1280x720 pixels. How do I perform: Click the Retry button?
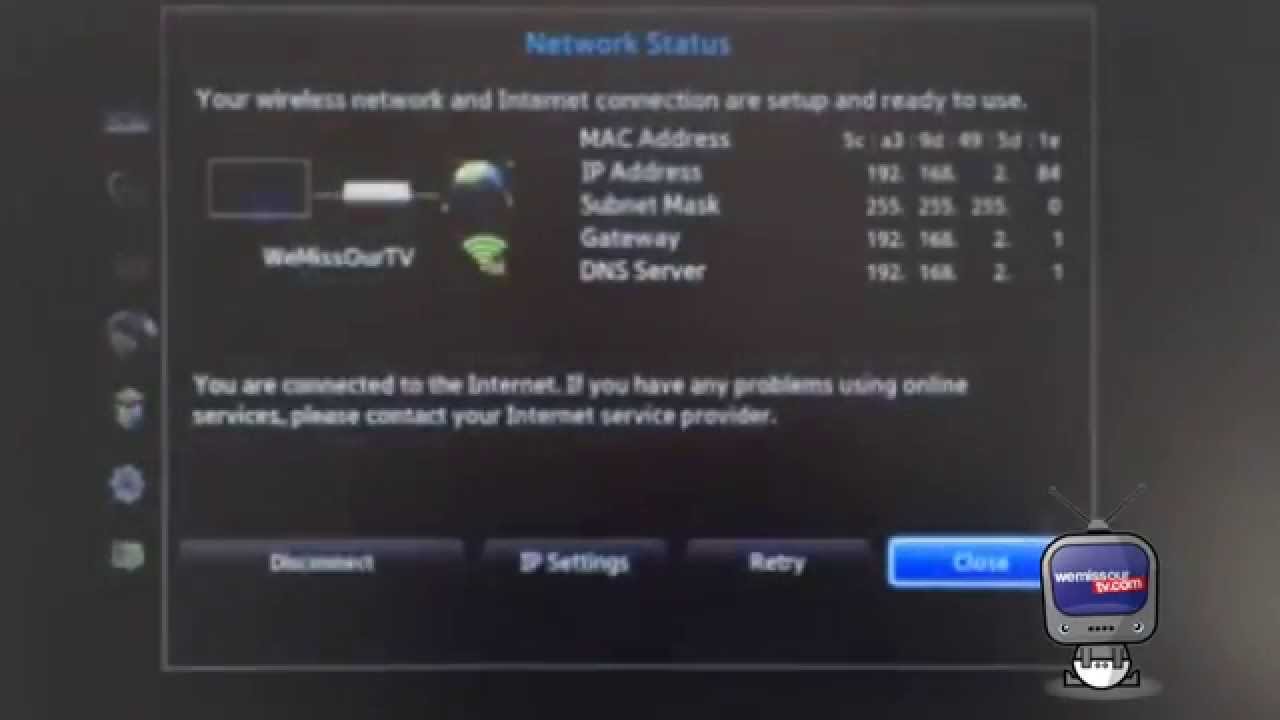(777, 563)
